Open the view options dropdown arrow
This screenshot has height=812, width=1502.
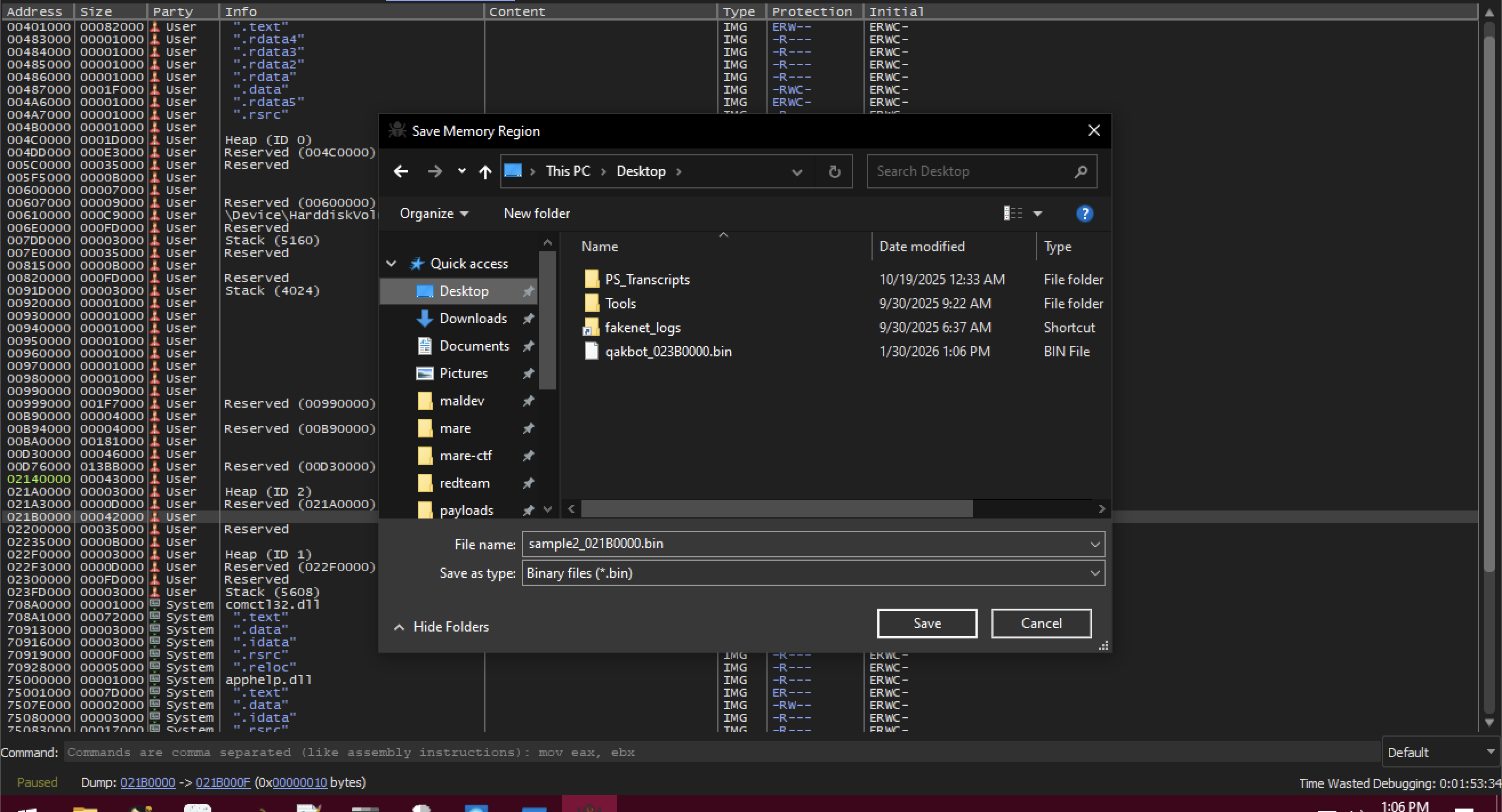1037,214
